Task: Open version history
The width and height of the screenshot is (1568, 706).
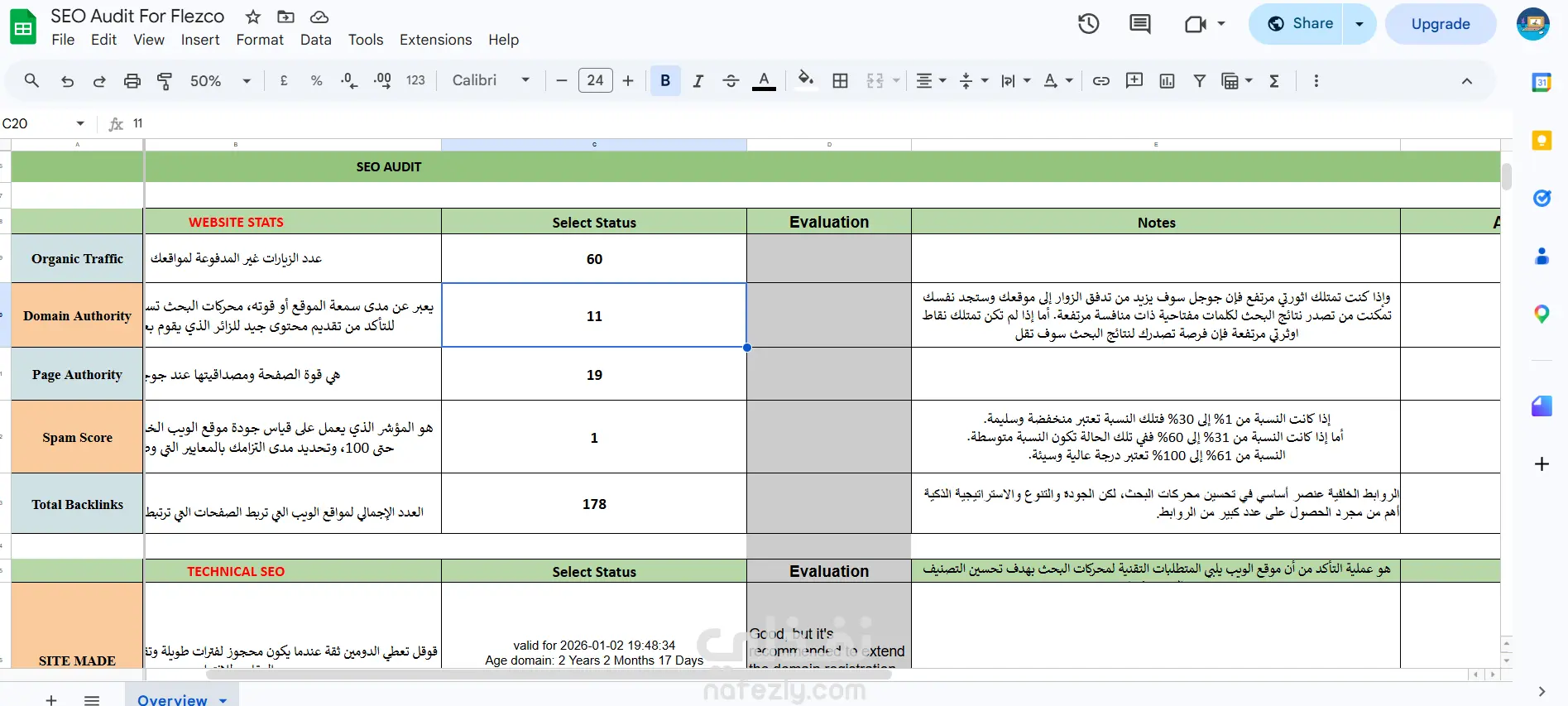Action: pos(1088,24)
